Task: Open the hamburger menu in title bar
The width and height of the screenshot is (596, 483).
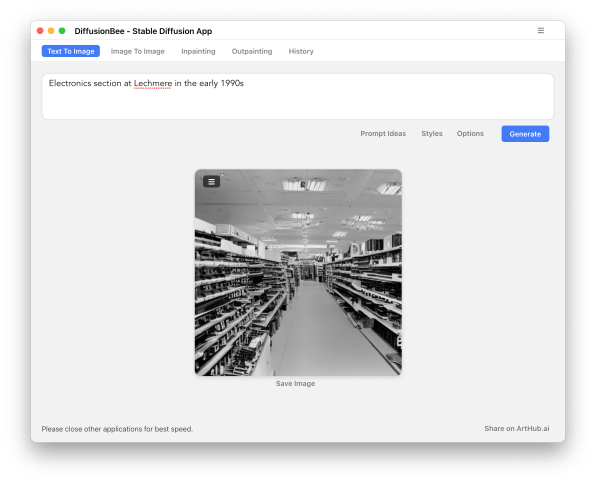Action: click(541, 30)
